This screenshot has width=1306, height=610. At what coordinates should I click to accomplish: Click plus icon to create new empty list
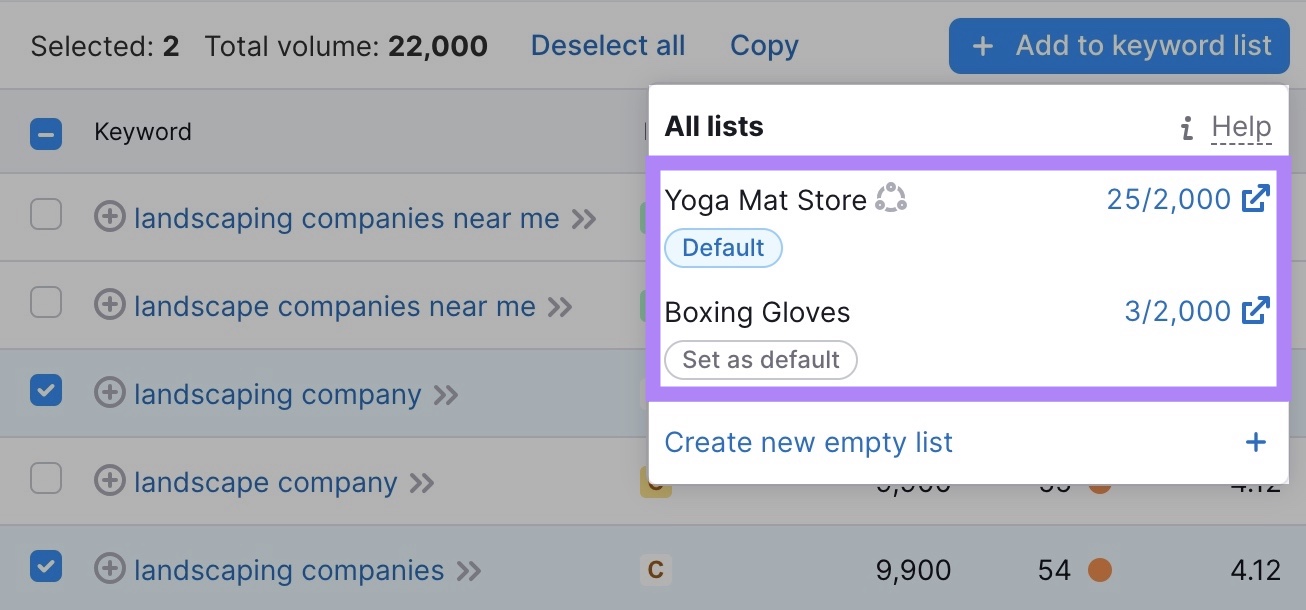tap(1255, 442)
